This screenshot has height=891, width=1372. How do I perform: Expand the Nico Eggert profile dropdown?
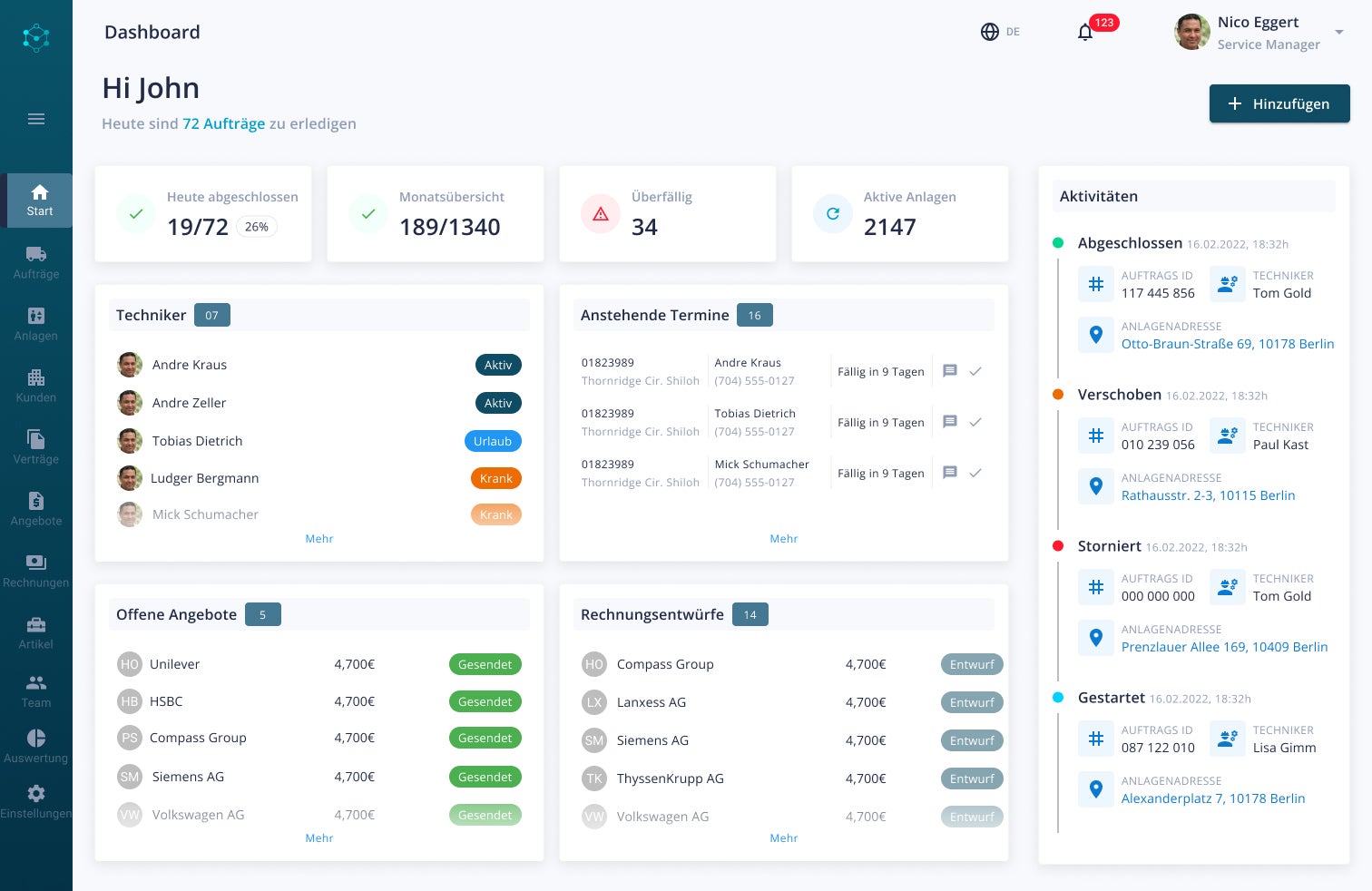tap(1339, 33)
